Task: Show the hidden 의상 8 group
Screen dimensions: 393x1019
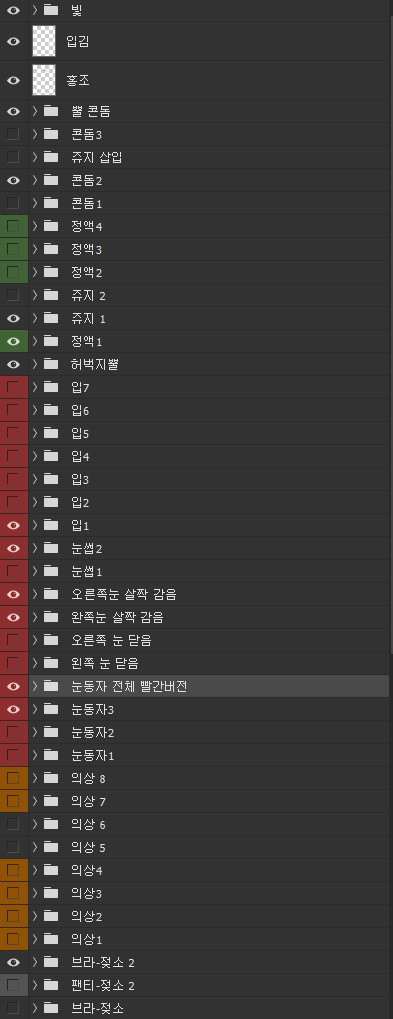Action: pyautogui.click(x=13, y=779)
